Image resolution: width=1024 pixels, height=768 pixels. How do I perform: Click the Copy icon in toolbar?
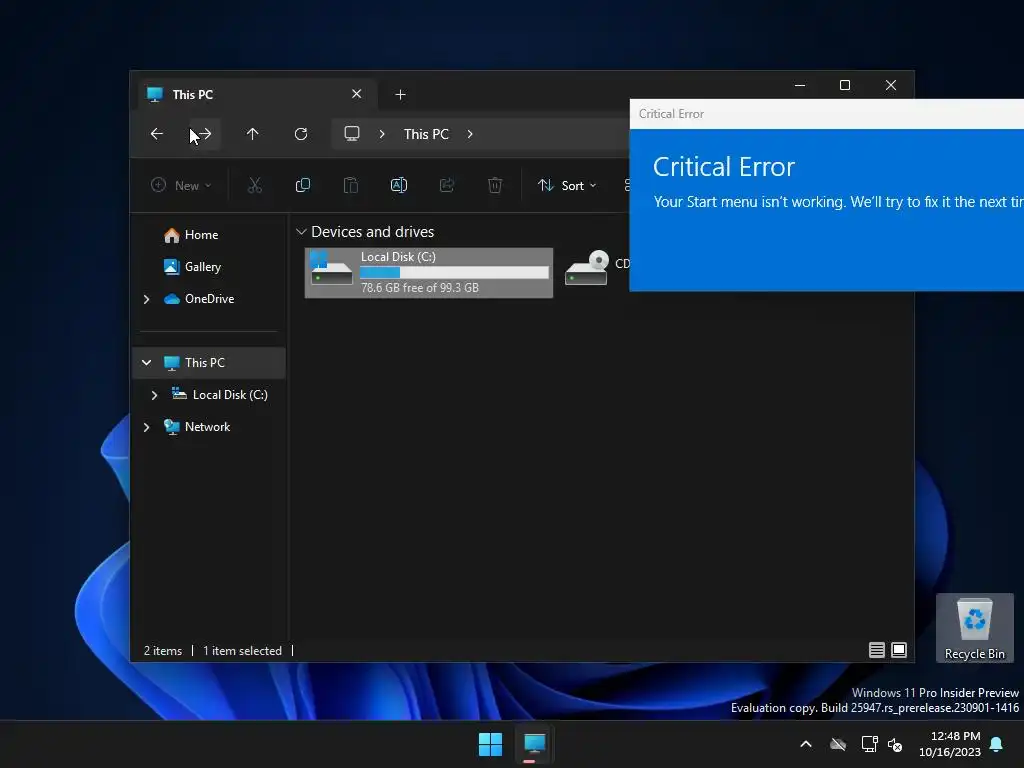(x=303, y=185)
